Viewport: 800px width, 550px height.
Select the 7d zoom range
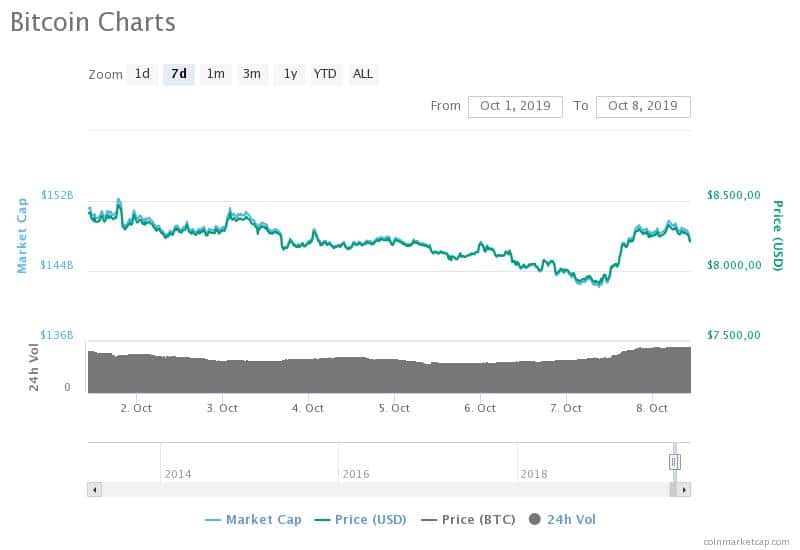pos(179,74)
